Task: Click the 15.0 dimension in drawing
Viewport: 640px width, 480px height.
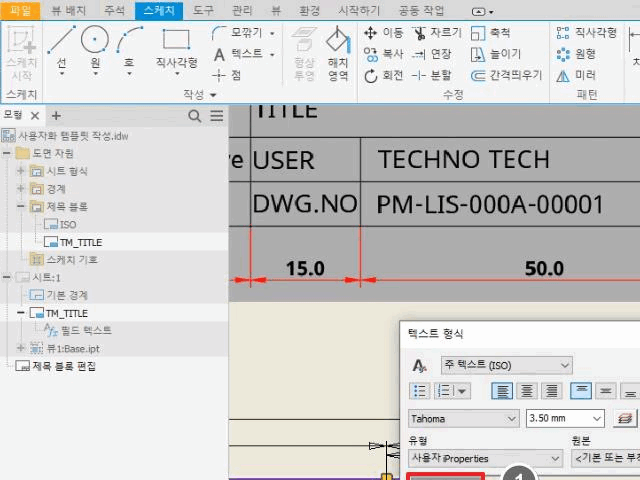Action: (305, 269)
